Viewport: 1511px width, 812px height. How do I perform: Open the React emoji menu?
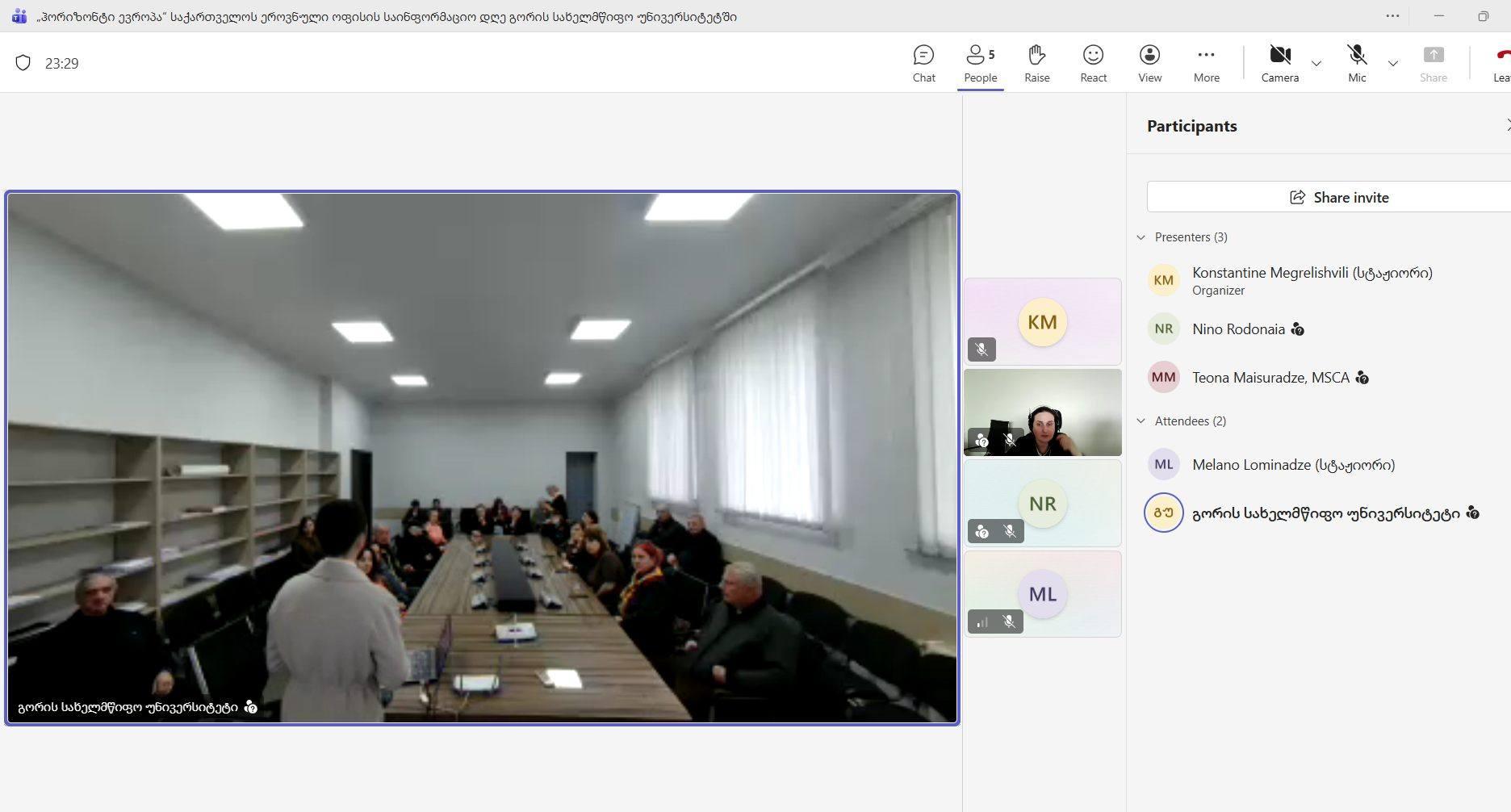click(x=1093, y=63)
